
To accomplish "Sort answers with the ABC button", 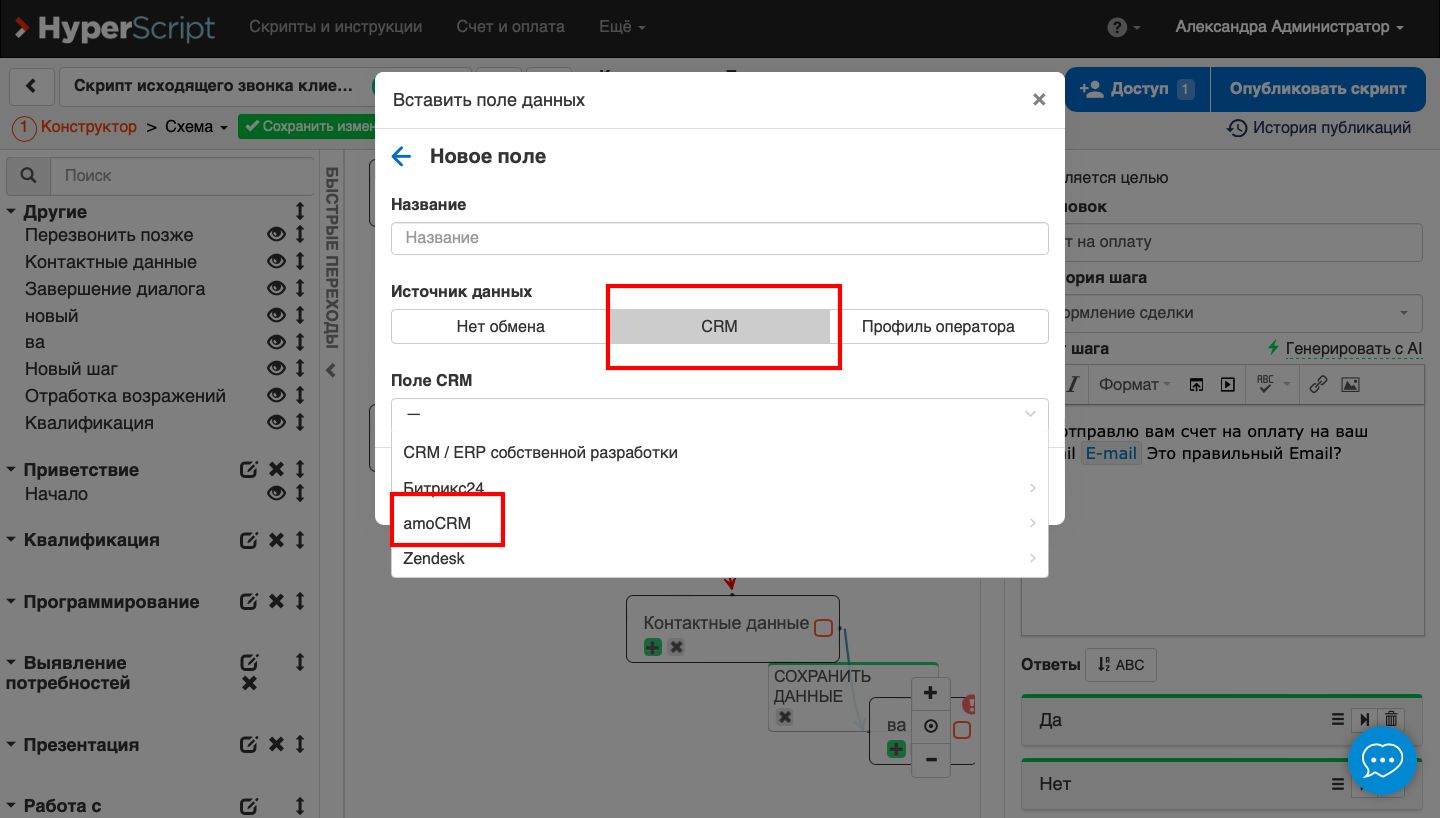I will coord(1120,665).
